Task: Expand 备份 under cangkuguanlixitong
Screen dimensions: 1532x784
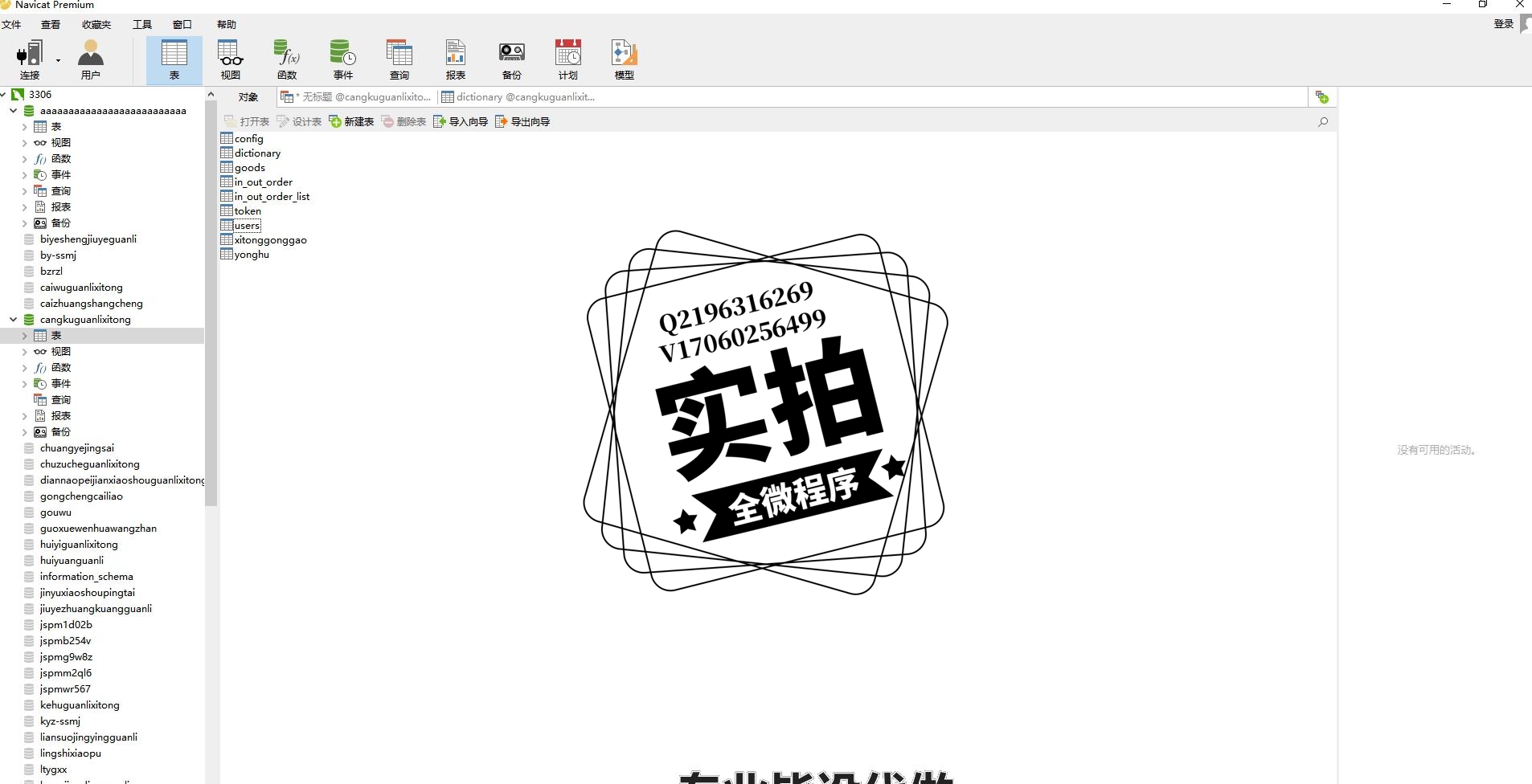Action: [x=25, y=432]
